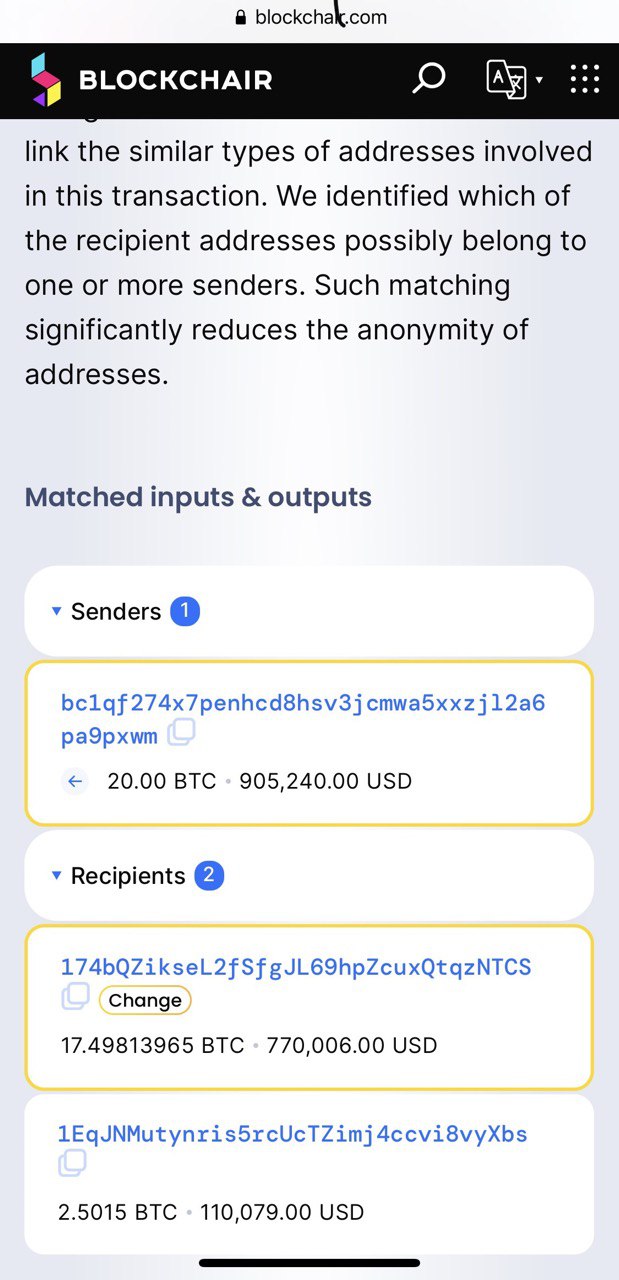Click the Change label tag
This screenshot has width=619, height=1280.
click(x=145, y=1000)
